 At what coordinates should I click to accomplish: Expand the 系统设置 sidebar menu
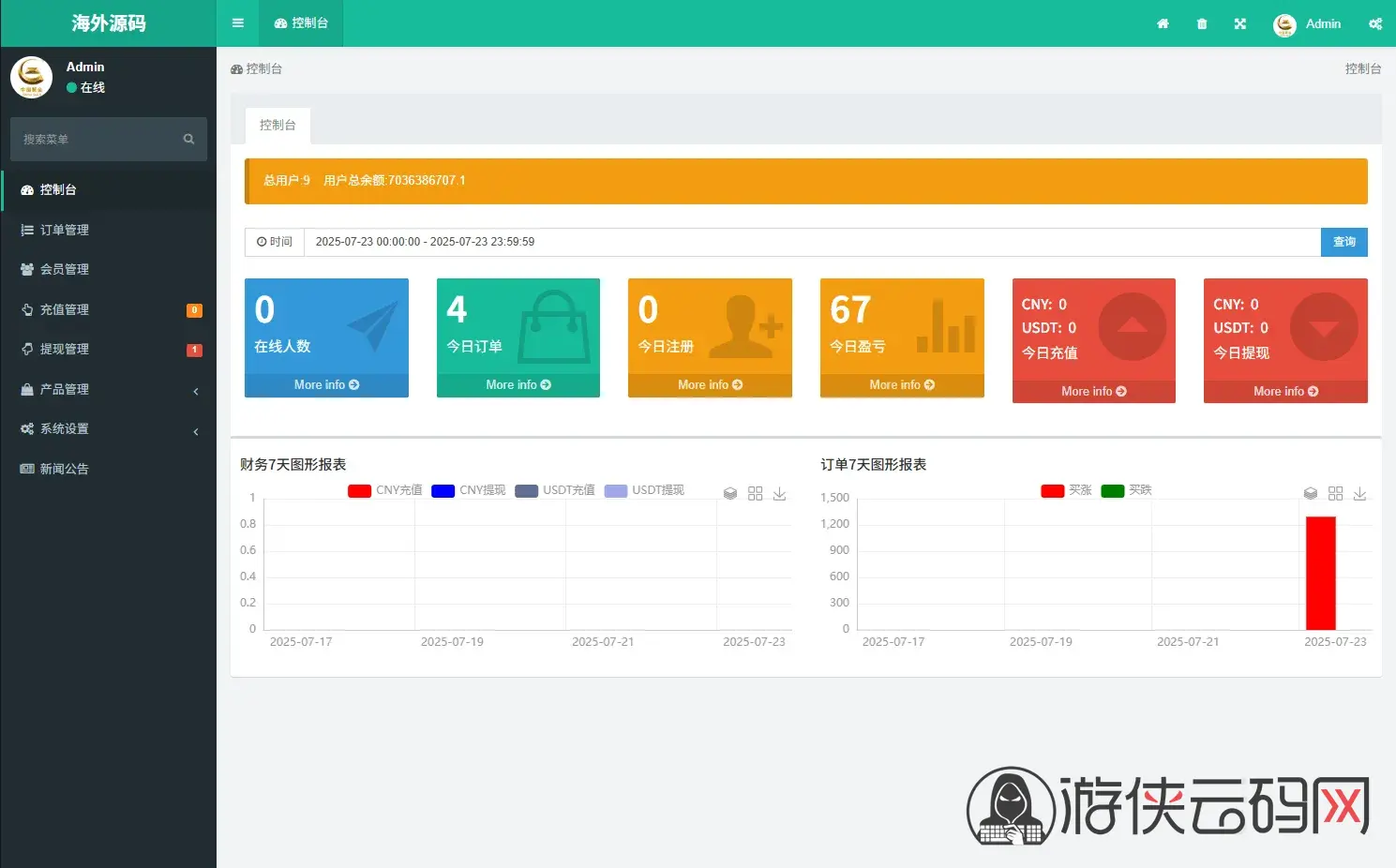click(109, 428)
